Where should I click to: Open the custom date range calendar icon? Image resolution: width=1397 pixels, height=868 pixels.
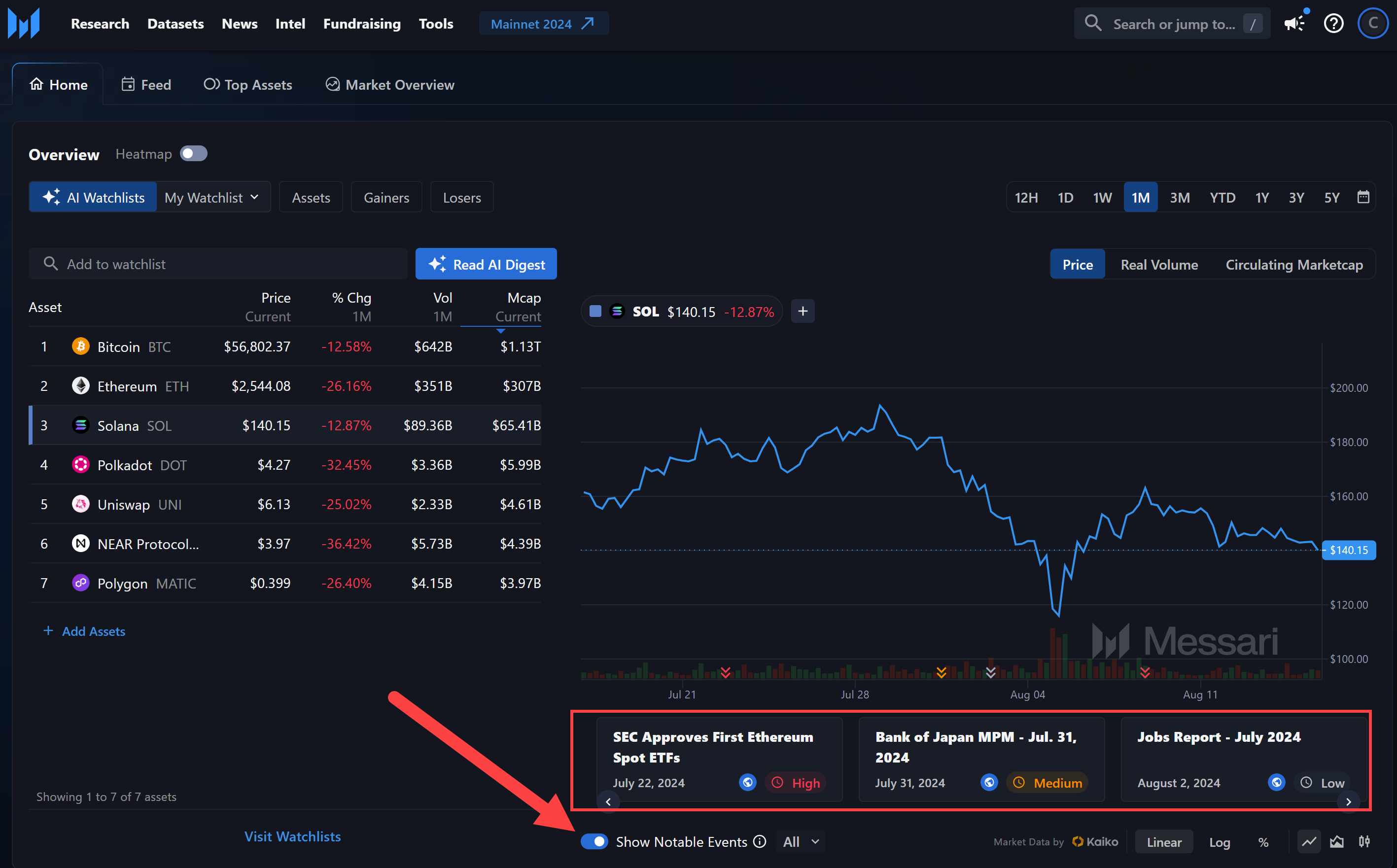(1363, 198)
